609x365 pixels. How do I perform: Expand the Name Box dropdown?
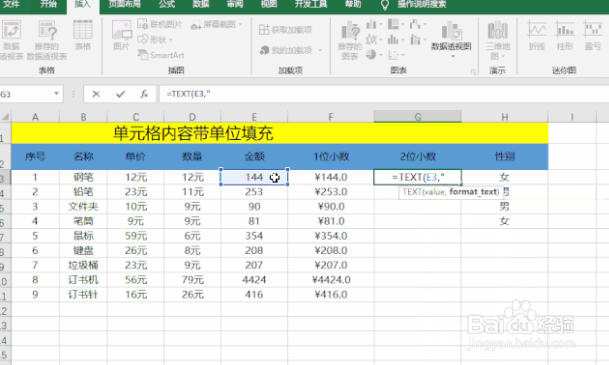coord(56,94)
